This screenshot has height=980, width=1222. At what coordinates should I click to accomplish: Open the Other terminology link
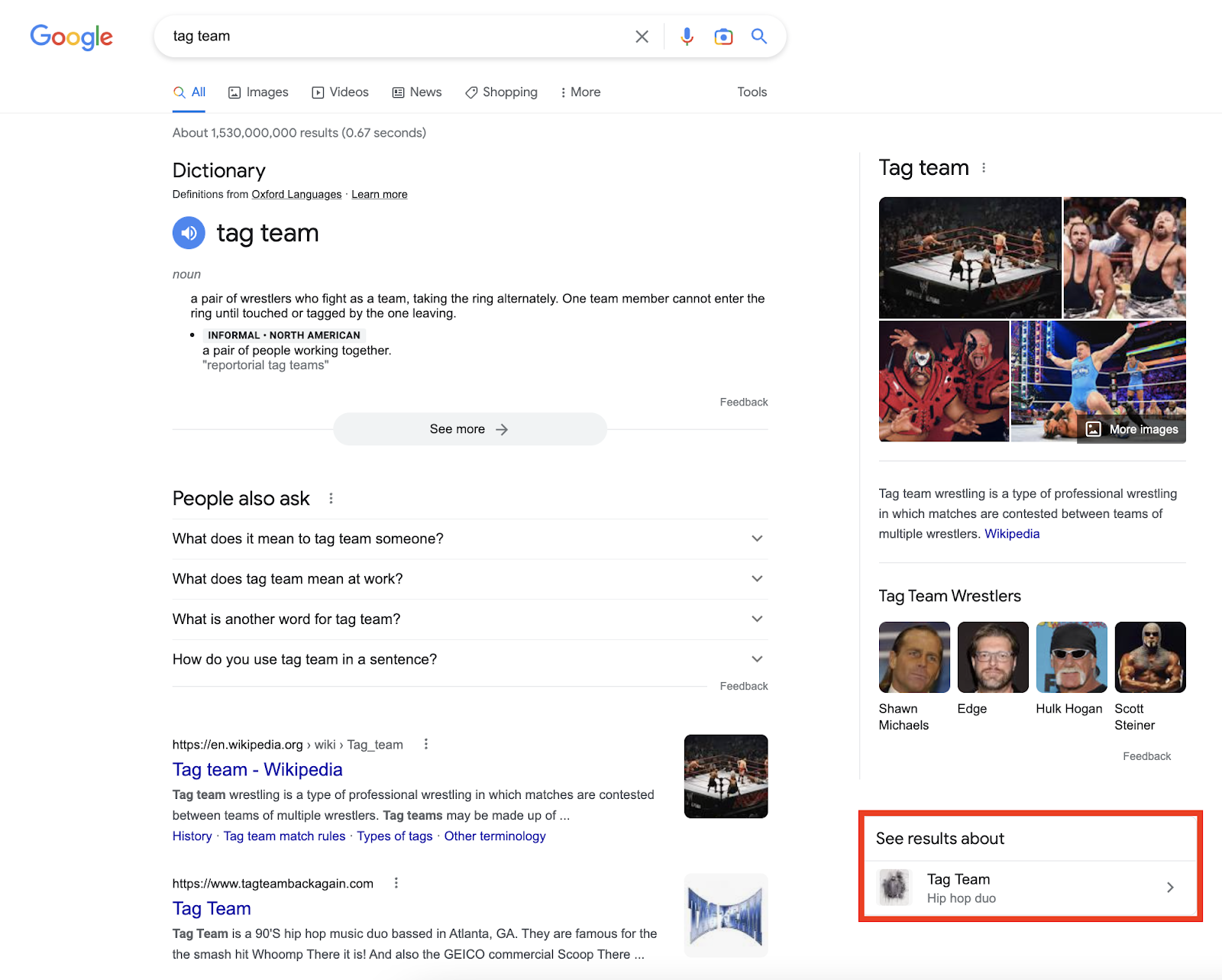click(x=495, y=836)
